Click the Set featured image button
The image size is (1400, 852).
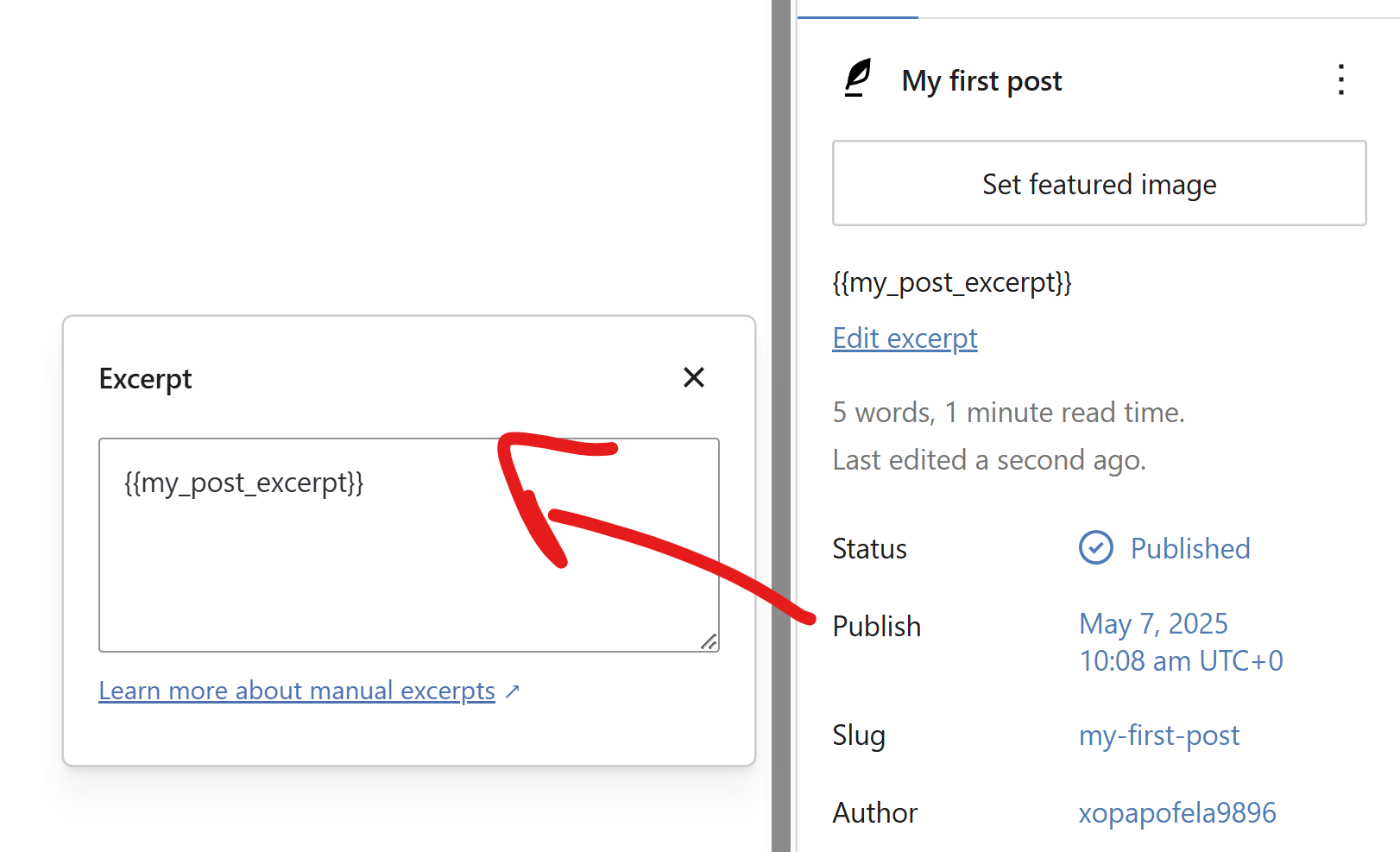[1099, 184]
